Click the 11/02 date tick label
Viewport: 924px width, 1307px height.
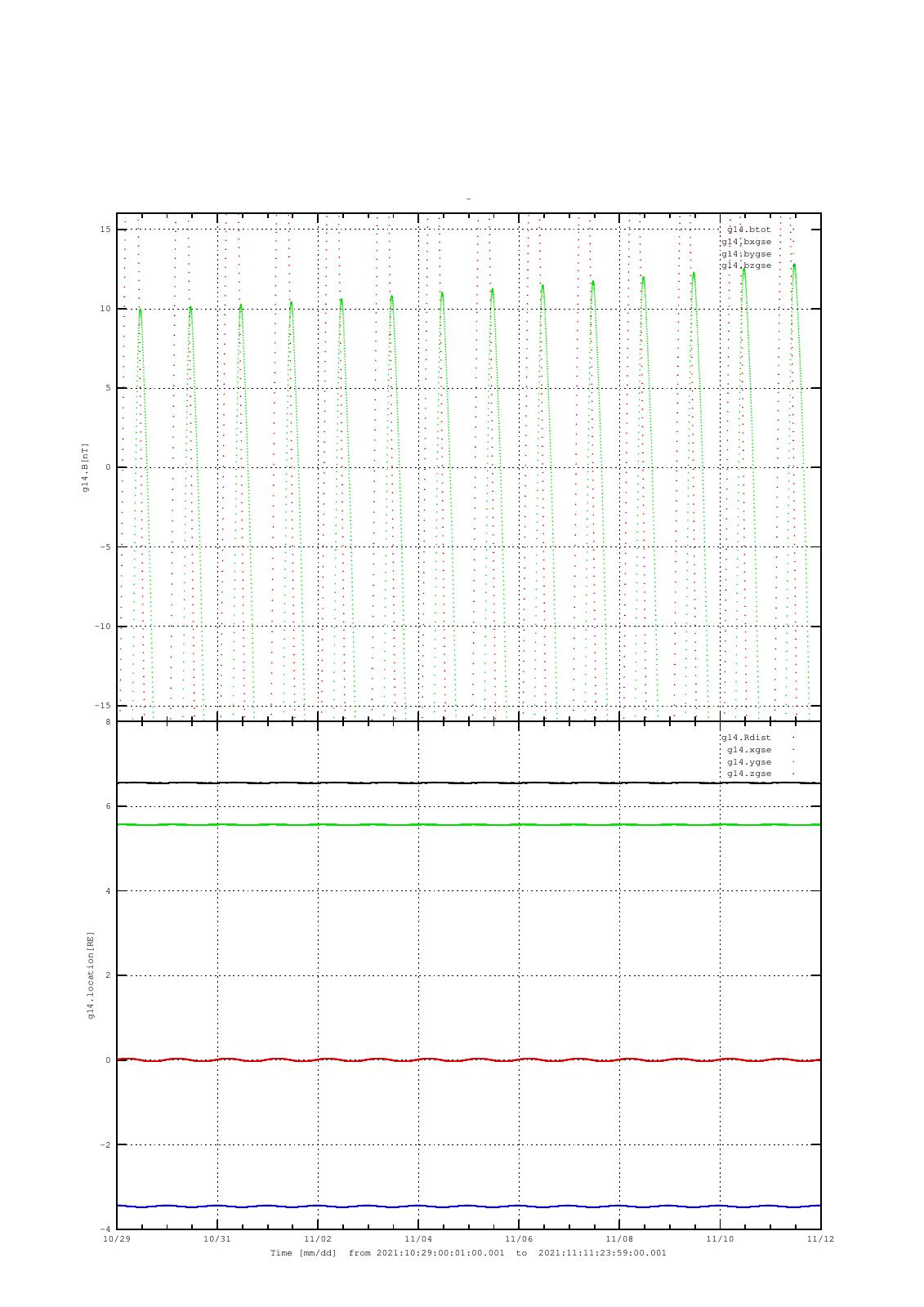[318, 1239]
